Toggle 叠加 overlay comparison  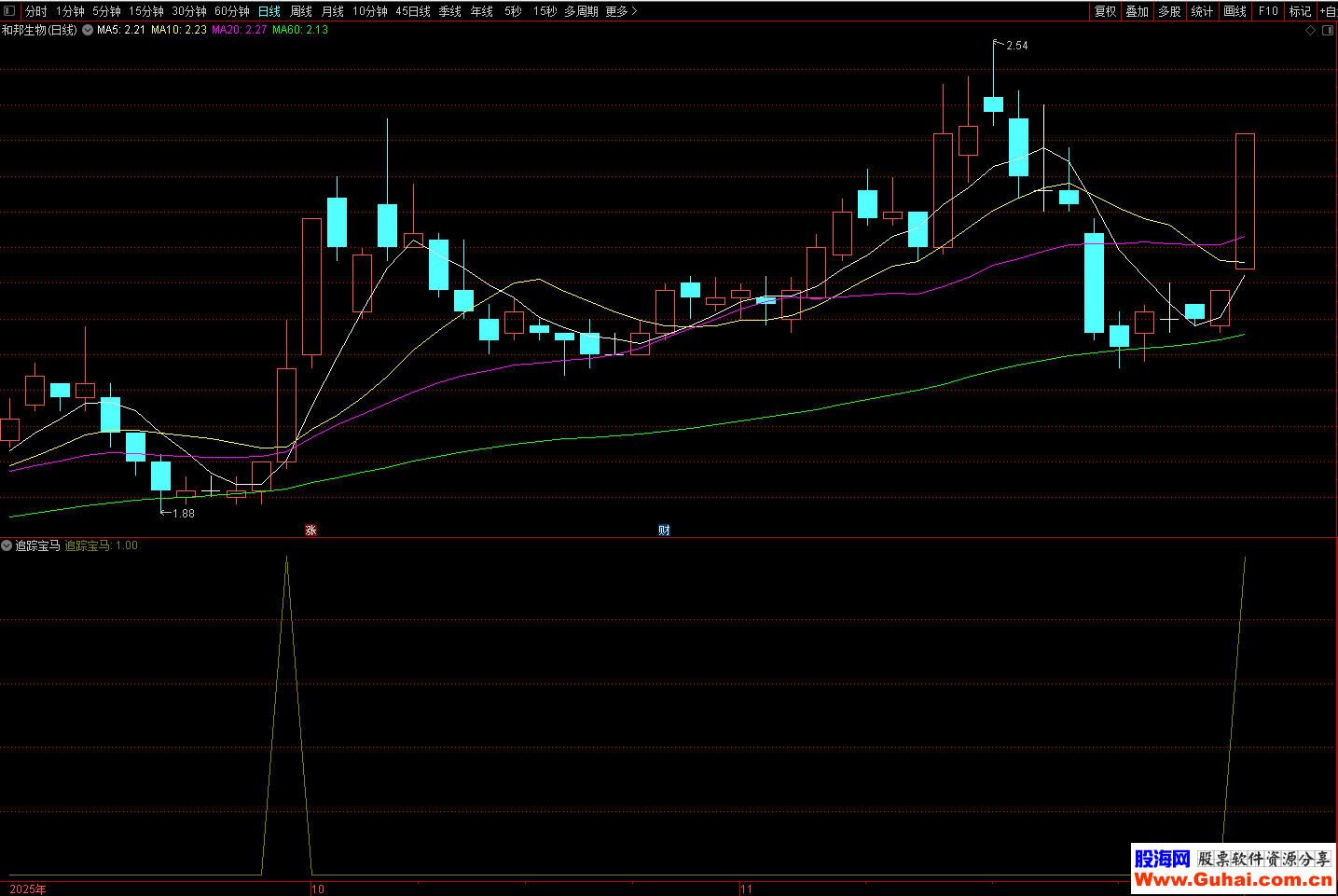[x=1137, y=11]
